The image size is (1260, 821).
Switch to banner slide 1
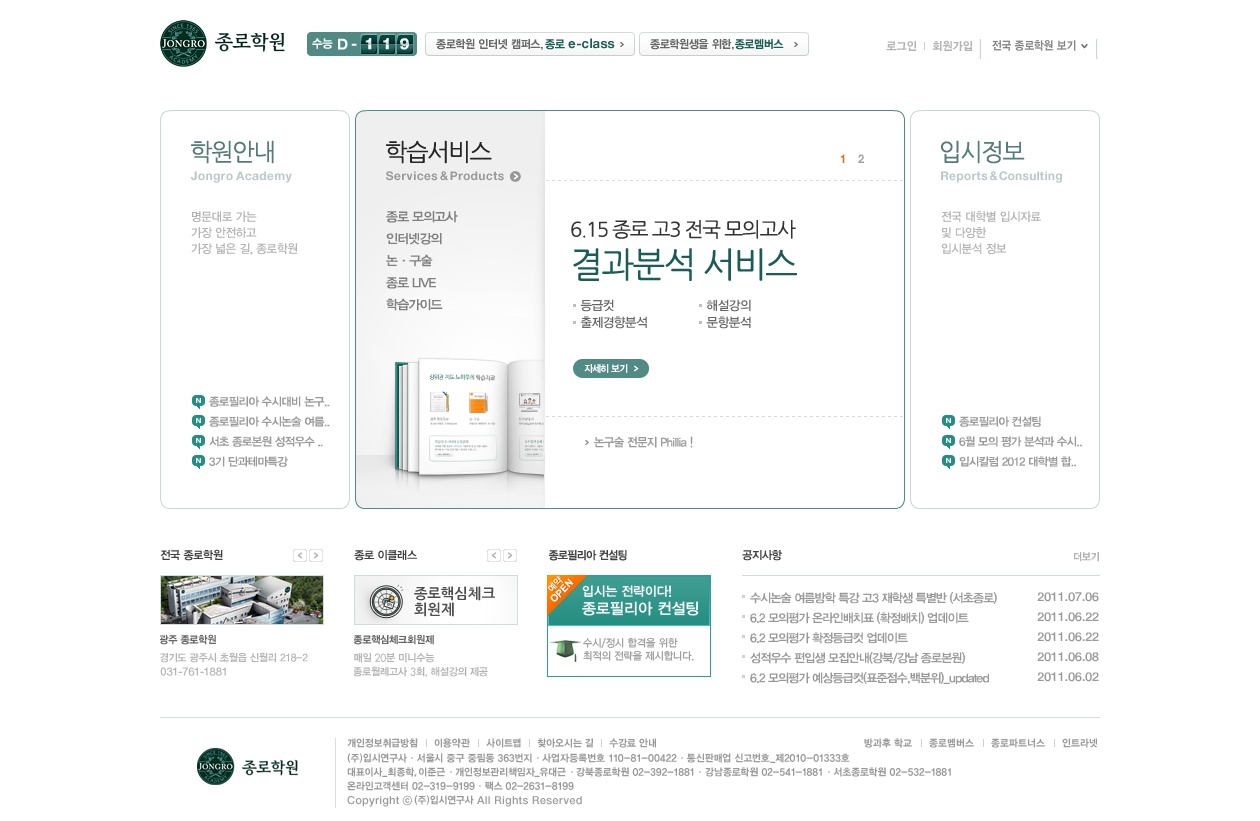point(843,159)
